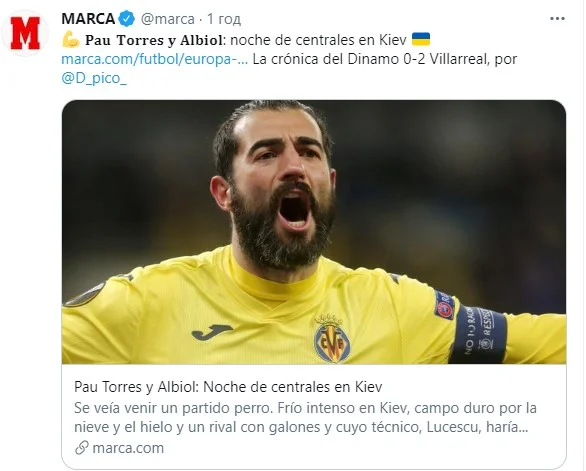Viewport: 586px width, 471px height.
Task: Click the MARCA account name
Action: [x=88, y=19]
